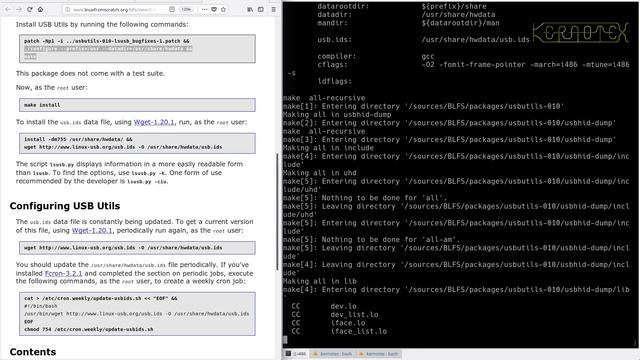Viewport: 640px width, 360px height.
Task: Reset the 120% zoom level badge
Action: pos(186,9)
